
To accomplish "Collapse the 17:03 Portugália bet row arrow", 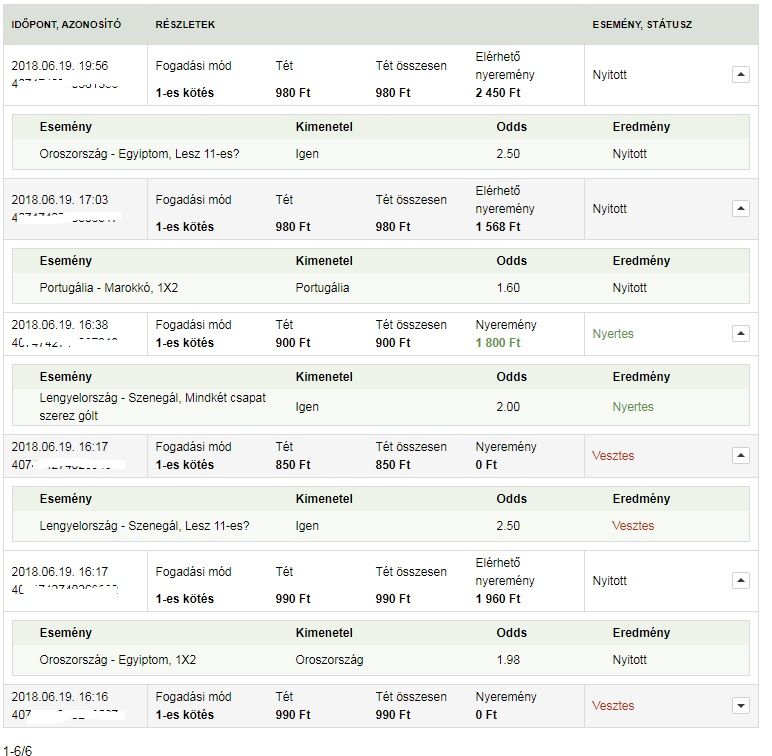I will tap(740, 208).
